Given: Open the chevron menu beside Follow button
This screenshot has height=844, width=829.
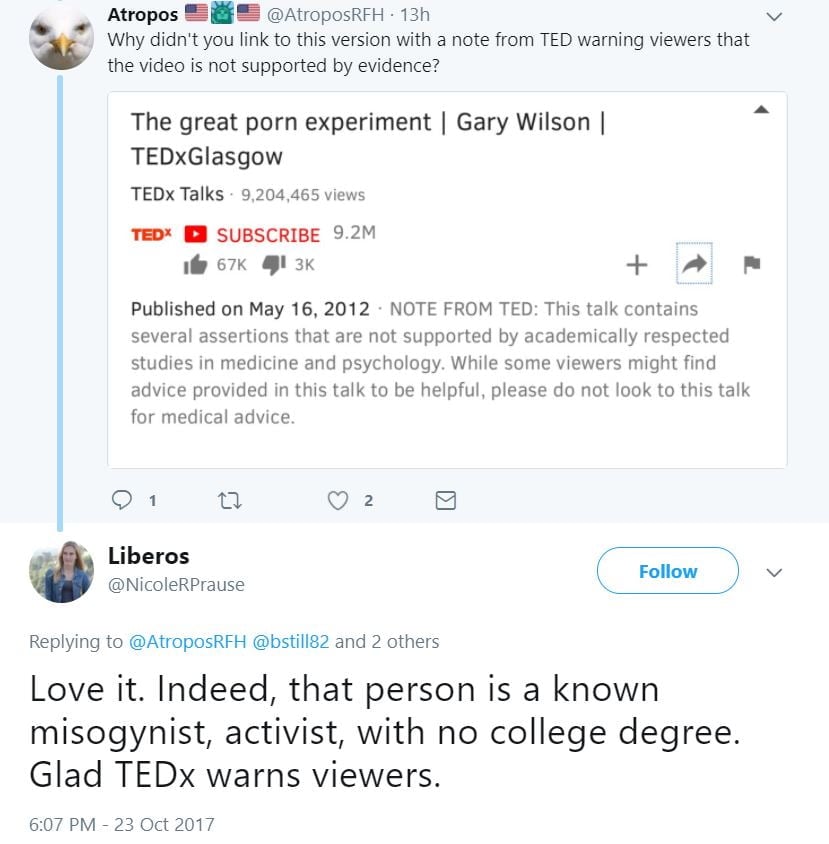Looking at the screenshot, I should coord(773,573).
